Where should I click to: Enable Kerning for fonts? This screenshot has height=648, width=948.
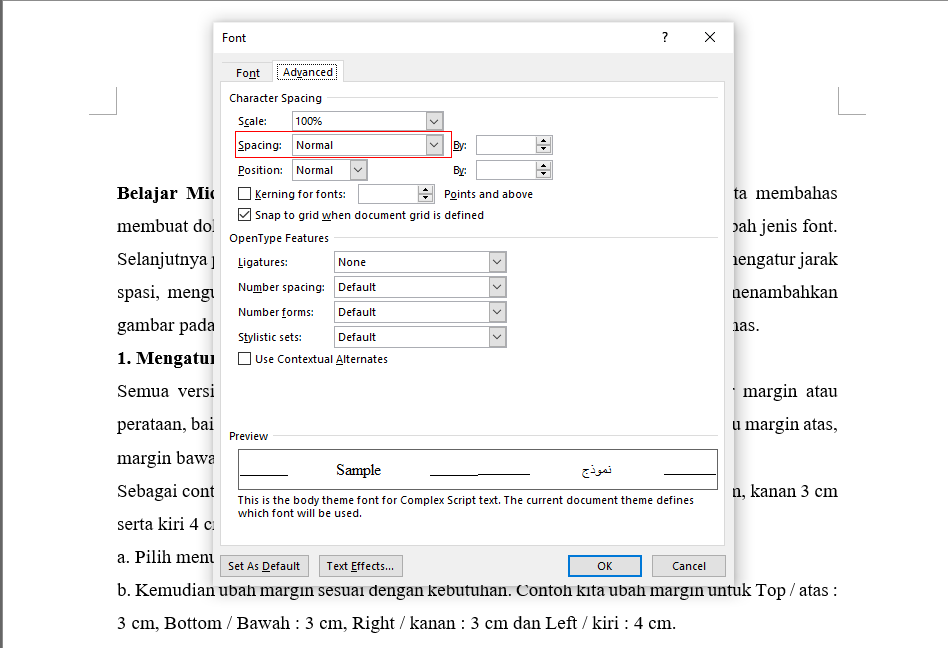[244, 193]
